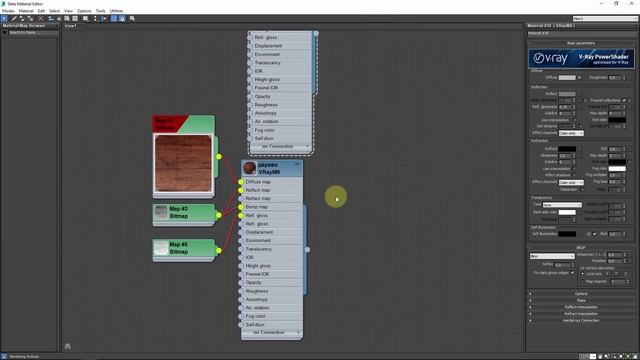Select the arrow Select tool in toolbar

(x=4, y=18)
